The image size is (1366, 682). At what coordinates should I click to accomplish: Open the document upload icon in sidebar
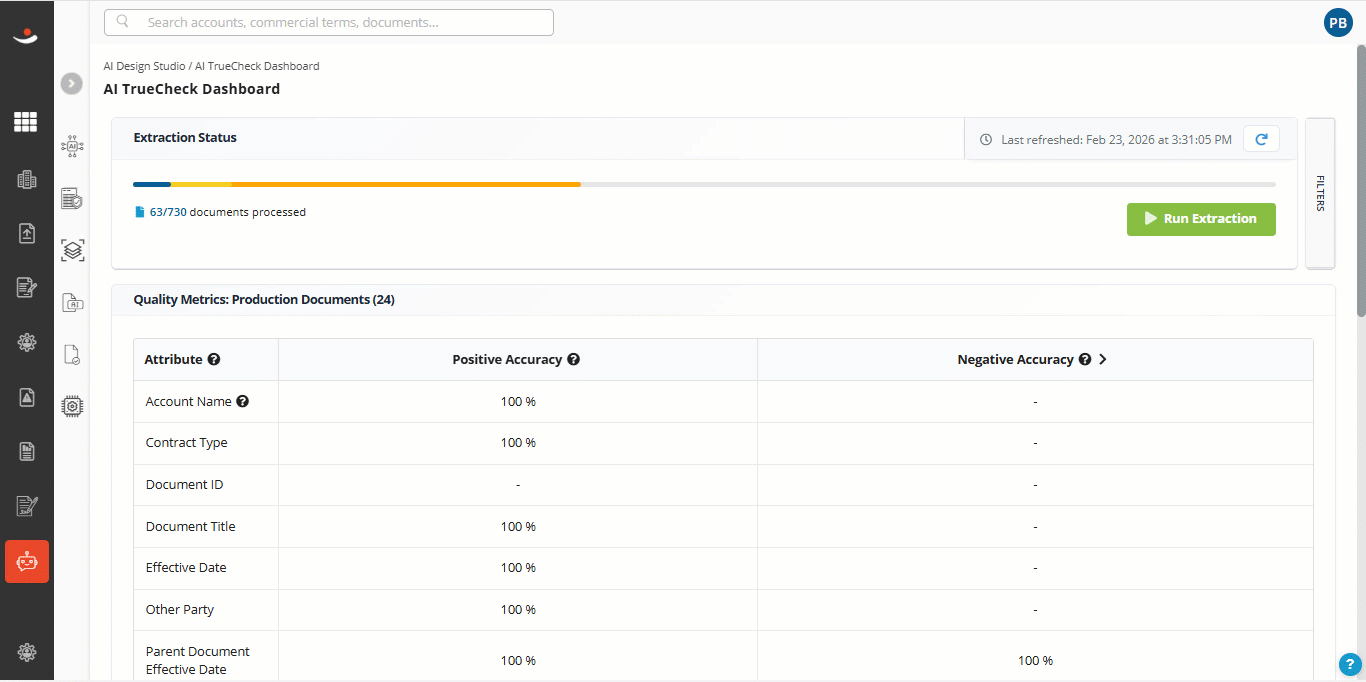[x=26, y=233]
